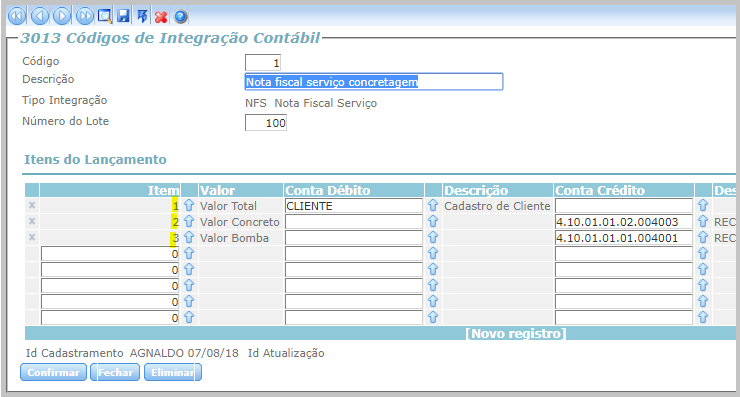Viewport: 740px width, 397px height.
Task: Delete record with red X icon
Action: pyautogui.click(x=161, y=17)
